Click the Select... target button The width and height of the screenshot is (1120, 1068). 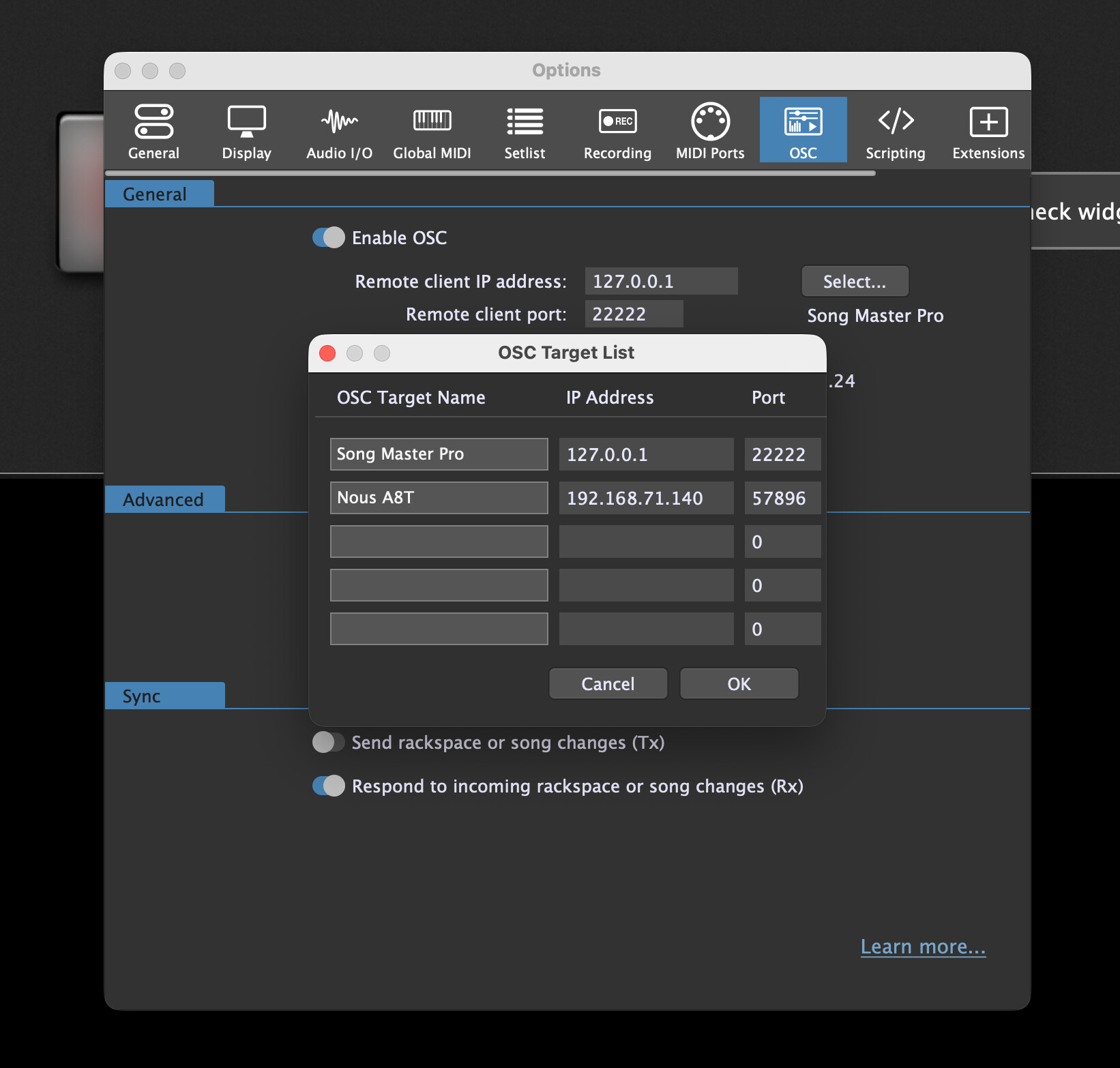[855, 282]
